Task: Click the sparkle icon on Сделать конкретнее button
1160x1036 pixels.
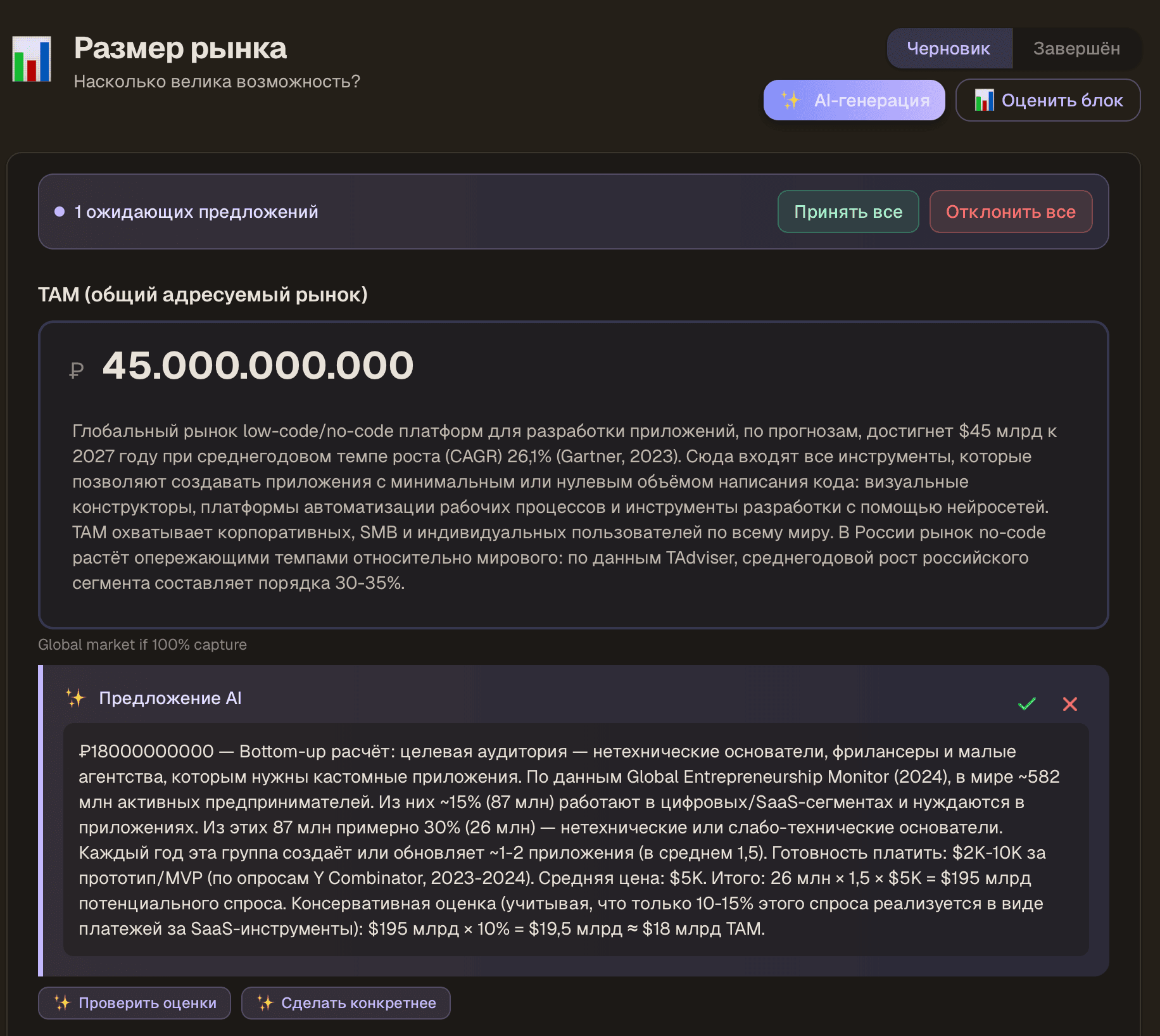Action: pos(265,1002)
